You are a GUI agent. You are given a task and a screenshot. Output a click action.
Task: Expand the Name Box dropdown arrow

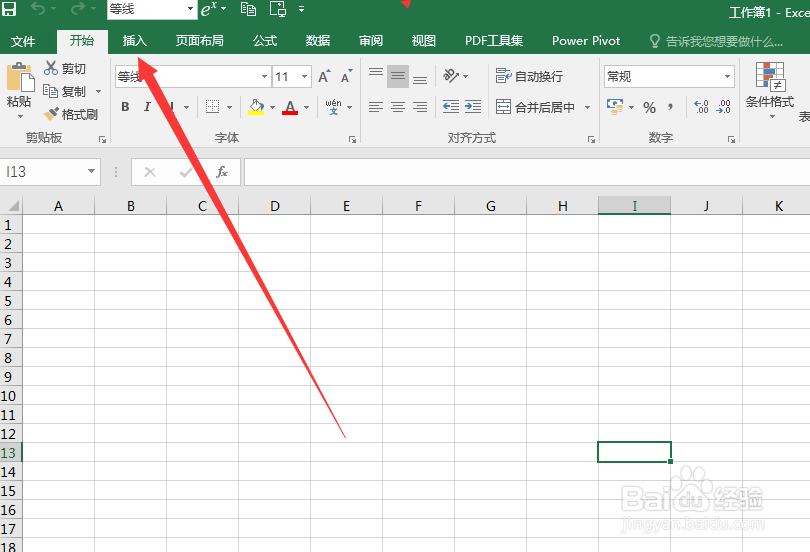coord(91,171)
